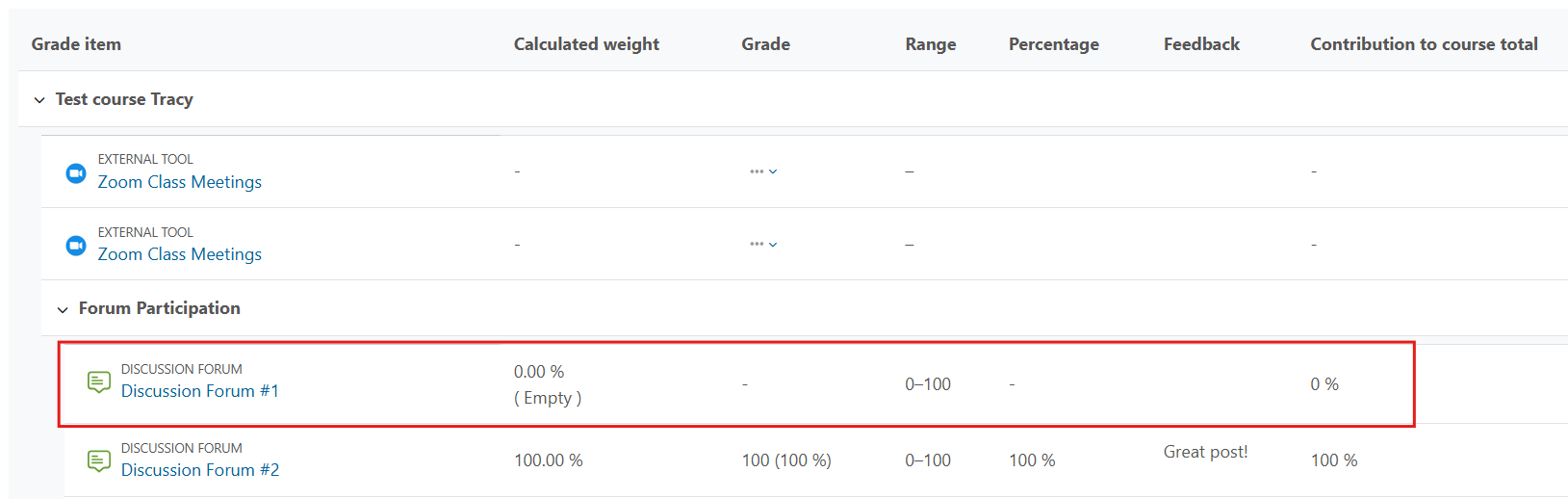Open the Discussion Forum #2 link

point(200,470)
